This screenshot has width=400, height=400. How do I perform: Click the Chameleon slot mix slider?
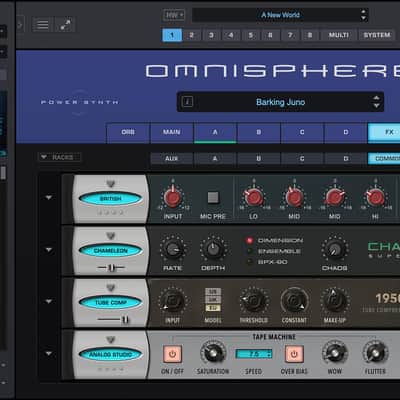(111, 267)
